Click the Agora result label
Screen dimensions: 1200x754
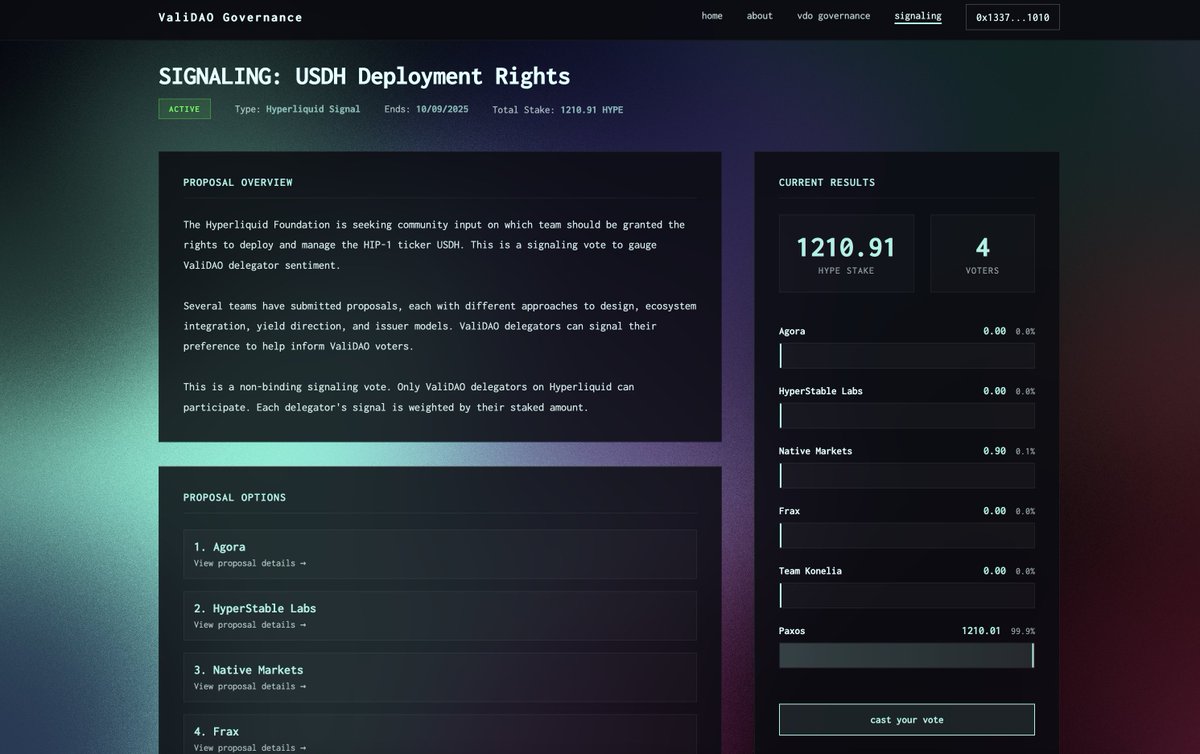pos(792,331)
